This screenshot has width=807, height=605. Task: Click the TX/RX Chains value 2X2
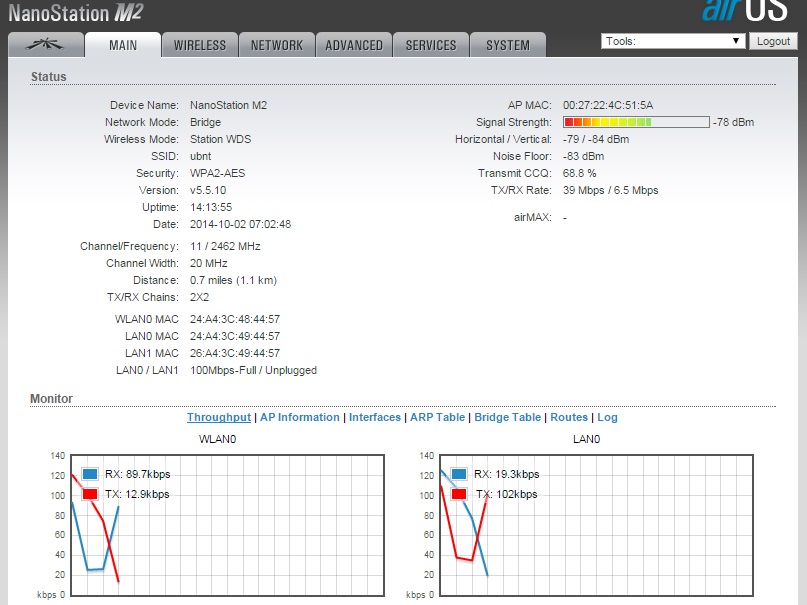click(x=199, y=297)
